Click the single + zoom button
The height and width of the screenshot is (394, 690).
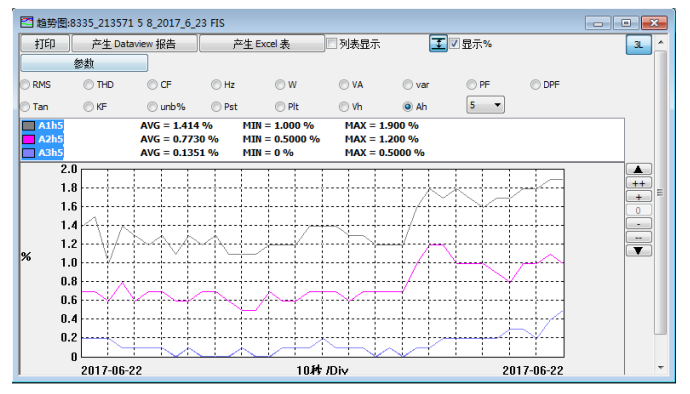pyautogui.click(x=639, y=197)
